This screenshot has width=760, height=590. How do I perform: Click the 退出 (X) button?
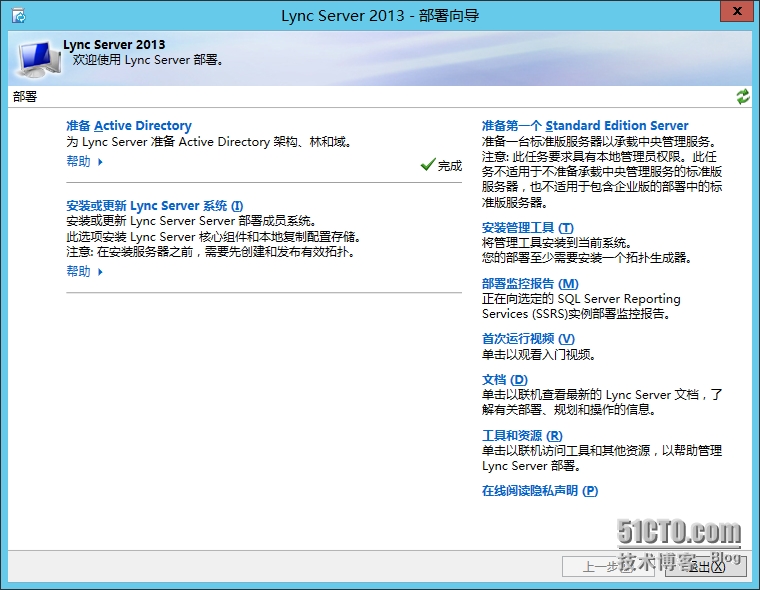coord(706,566)
